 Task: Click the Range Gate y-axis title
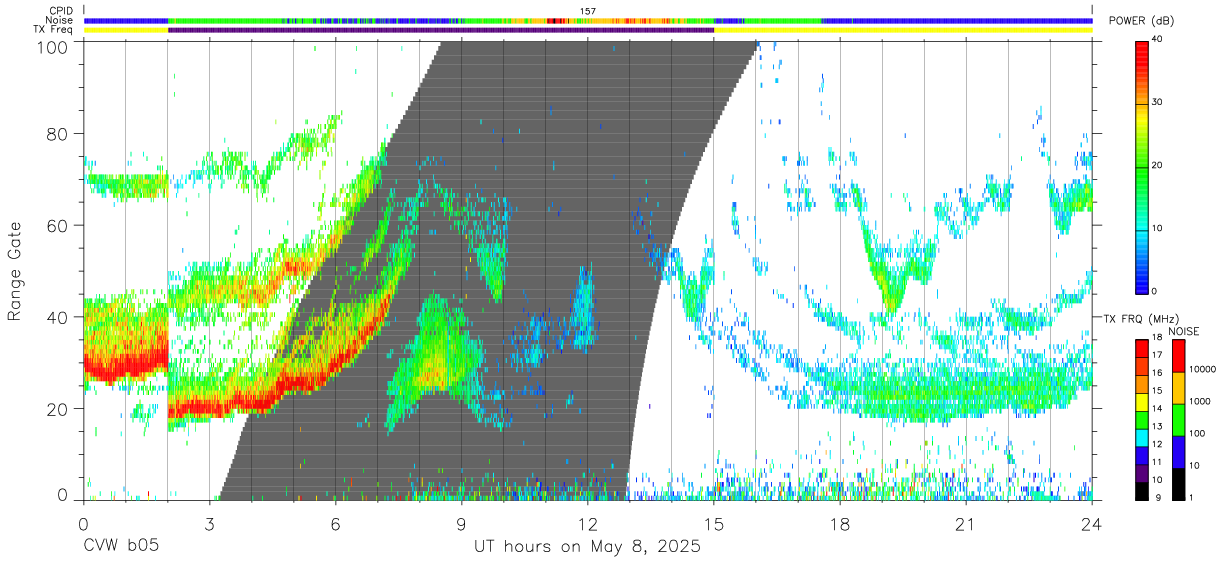coord(16,272)
